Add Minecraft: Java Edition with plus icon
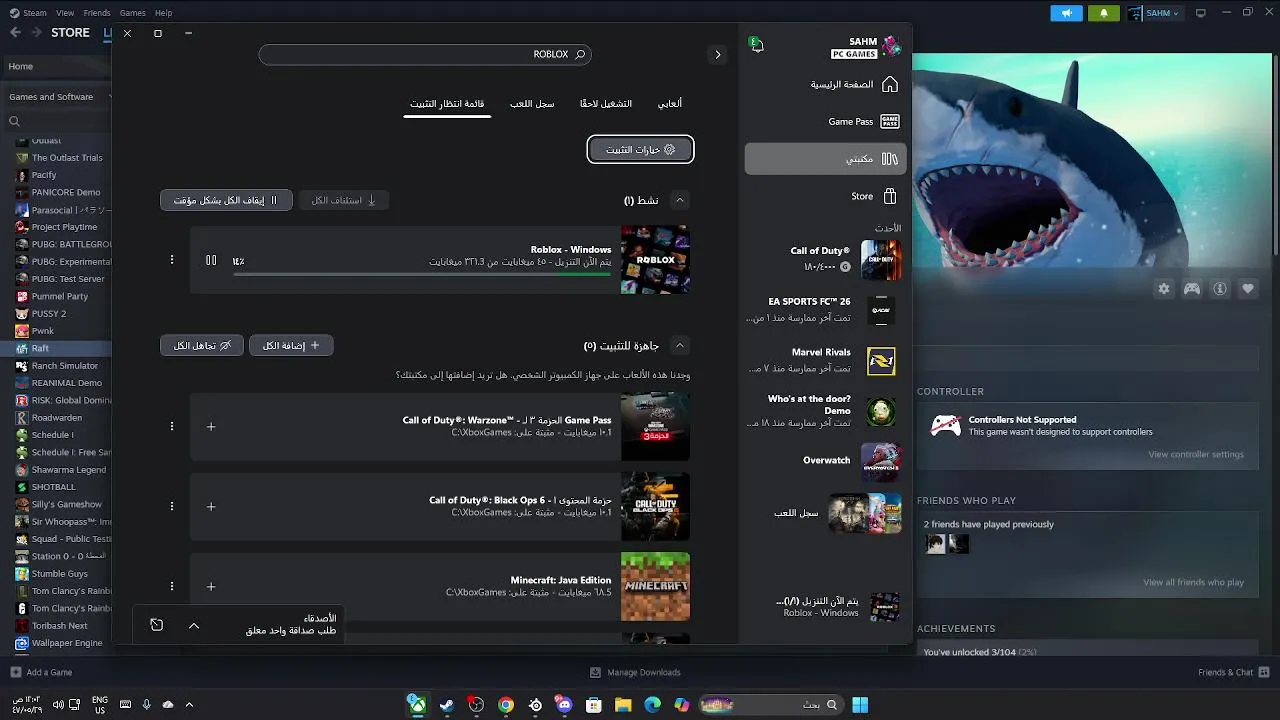This screenshot has height=720, width=1280. (211, 587)
